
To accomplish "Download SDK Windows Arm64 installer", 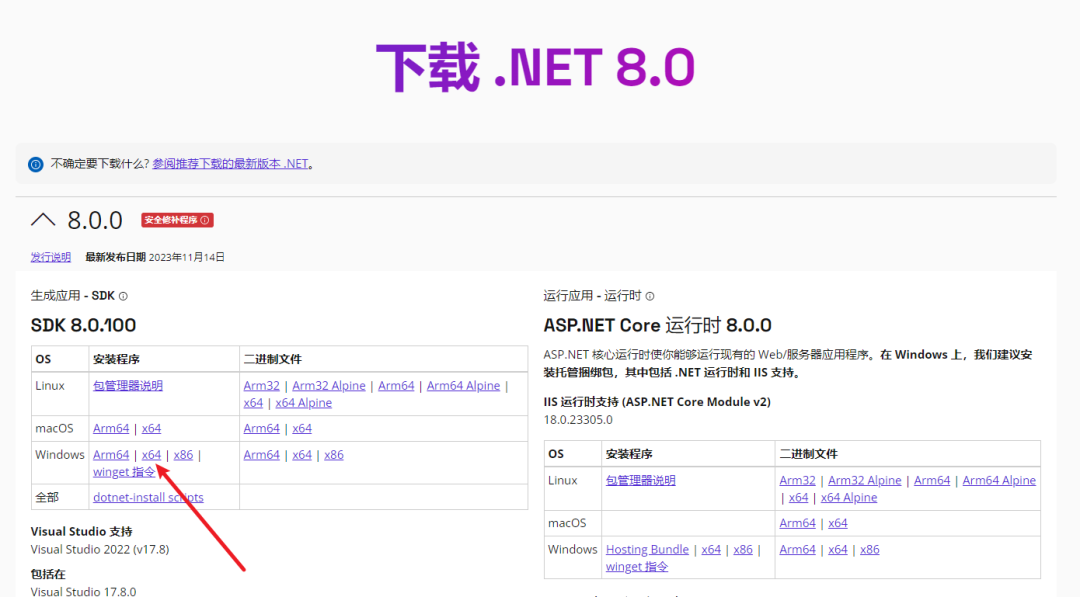I will pos(111,454).
